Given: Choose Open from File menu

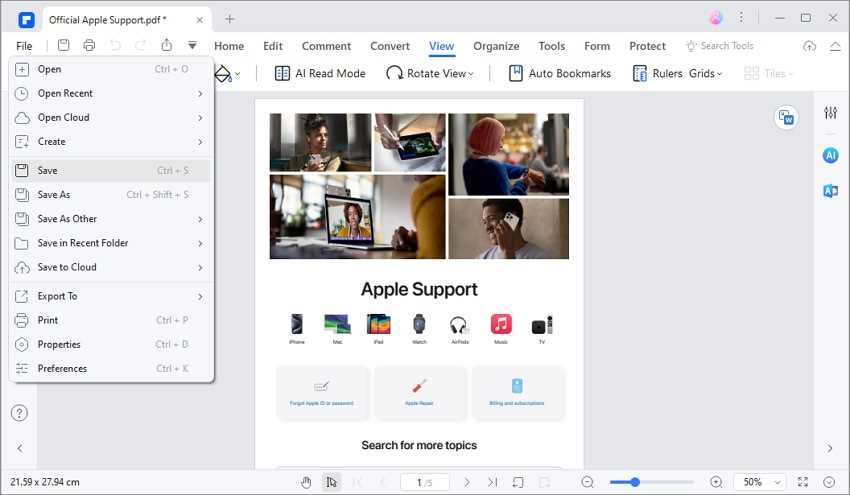Looking at the screenshot, I should coord(110,69).
